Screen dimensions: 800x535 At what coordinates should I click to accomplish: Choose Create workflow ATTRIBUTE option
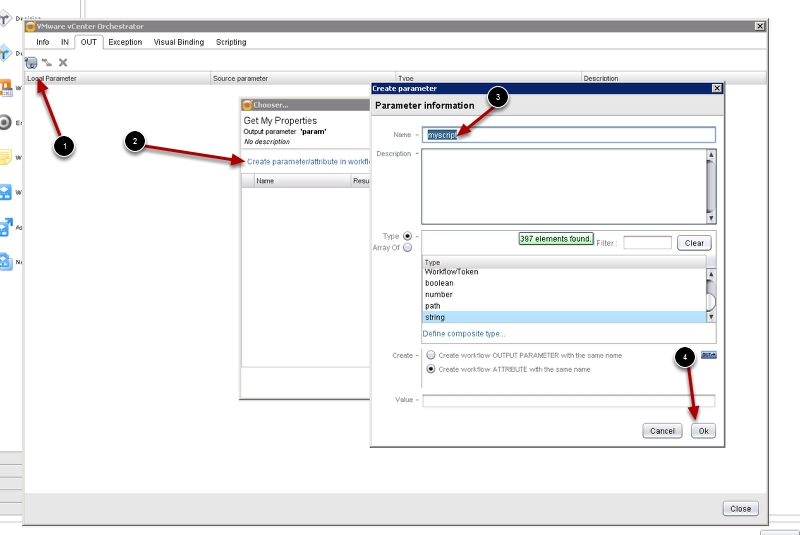[x=431, y=369]
